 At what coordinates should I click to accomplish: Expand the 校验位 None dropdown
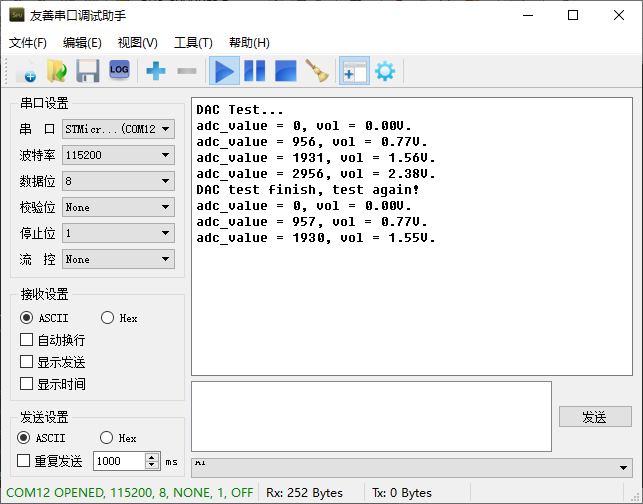119,207
